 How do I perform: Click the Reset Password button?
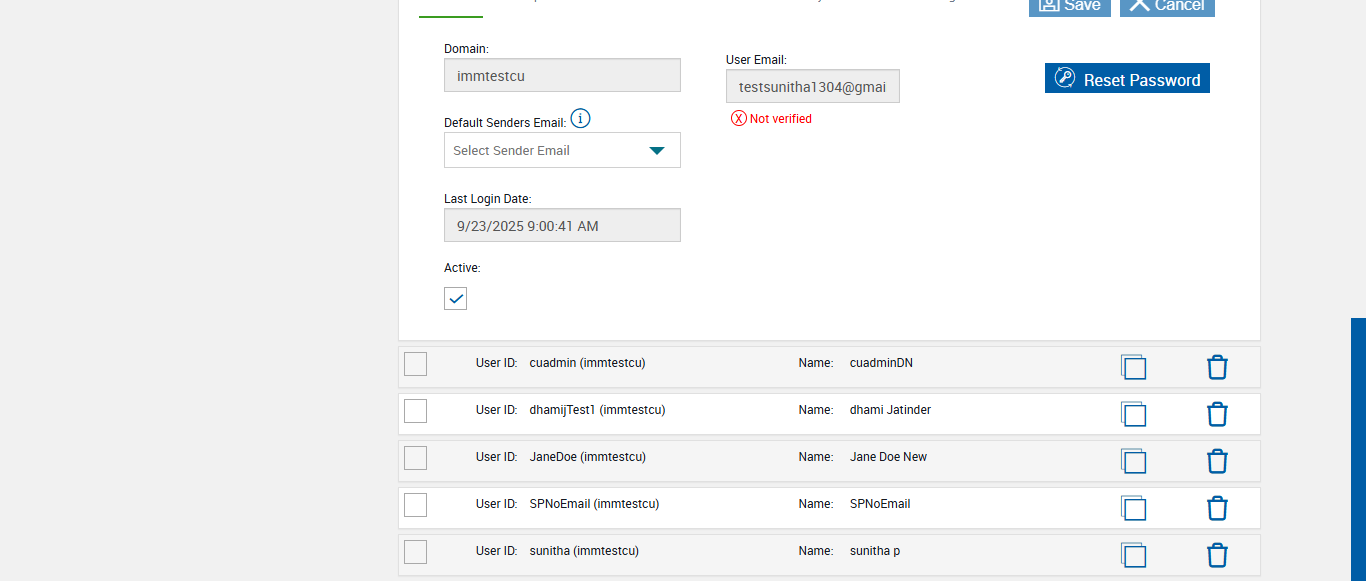point(1127,79)
